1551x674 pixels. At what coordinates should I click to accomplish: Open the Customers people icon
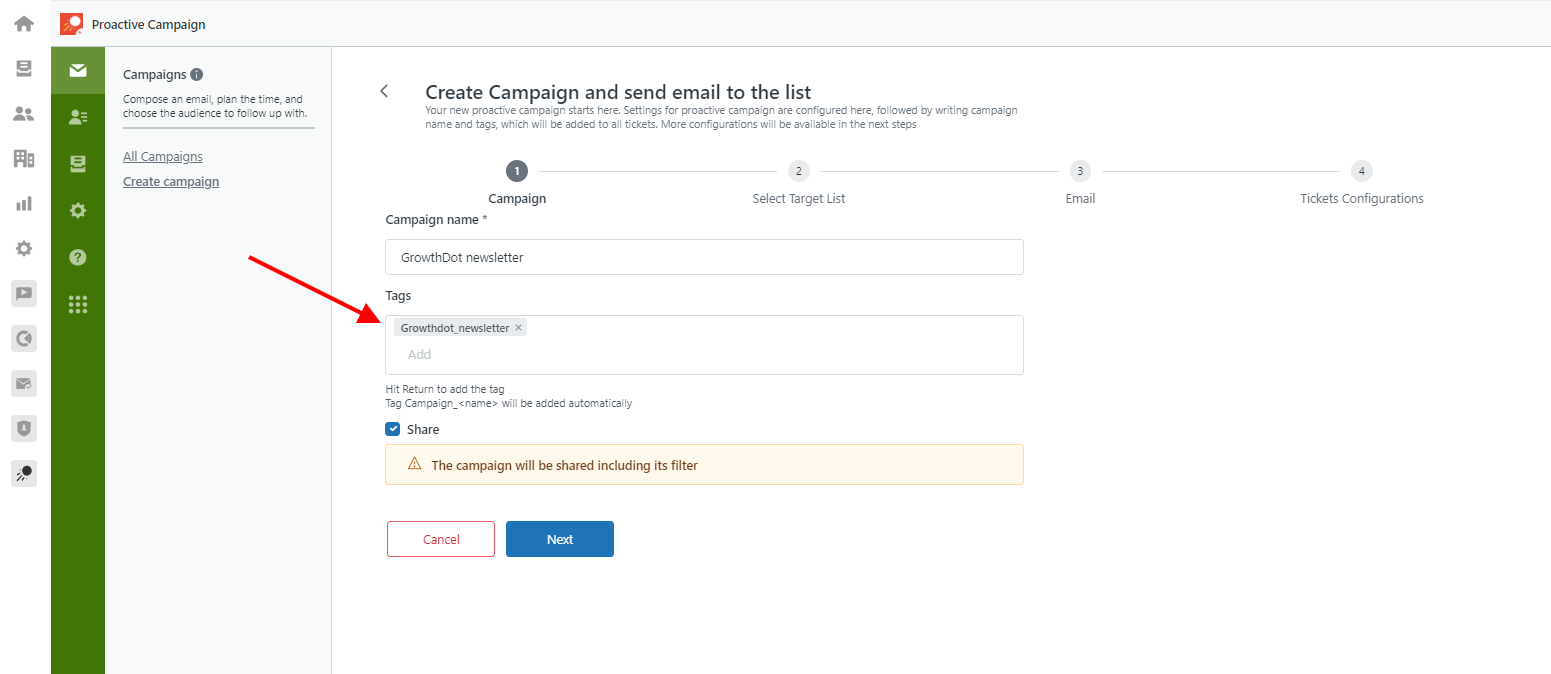[x=24, y=113]
